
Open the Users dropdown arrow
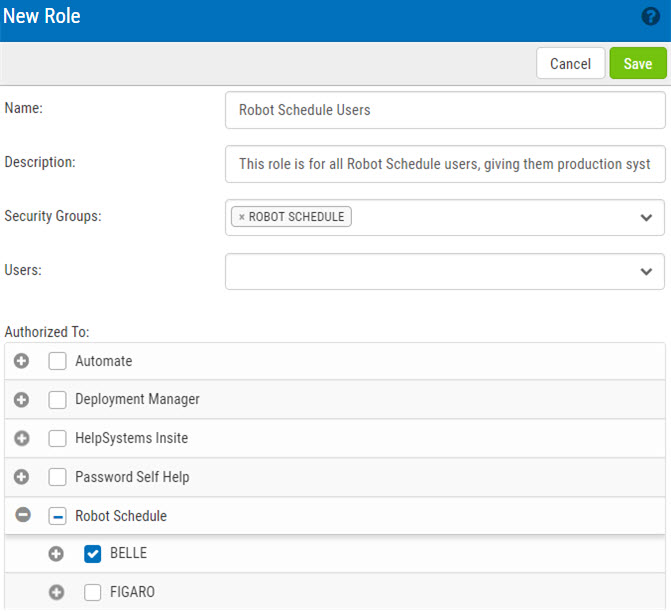coord(646,271)
